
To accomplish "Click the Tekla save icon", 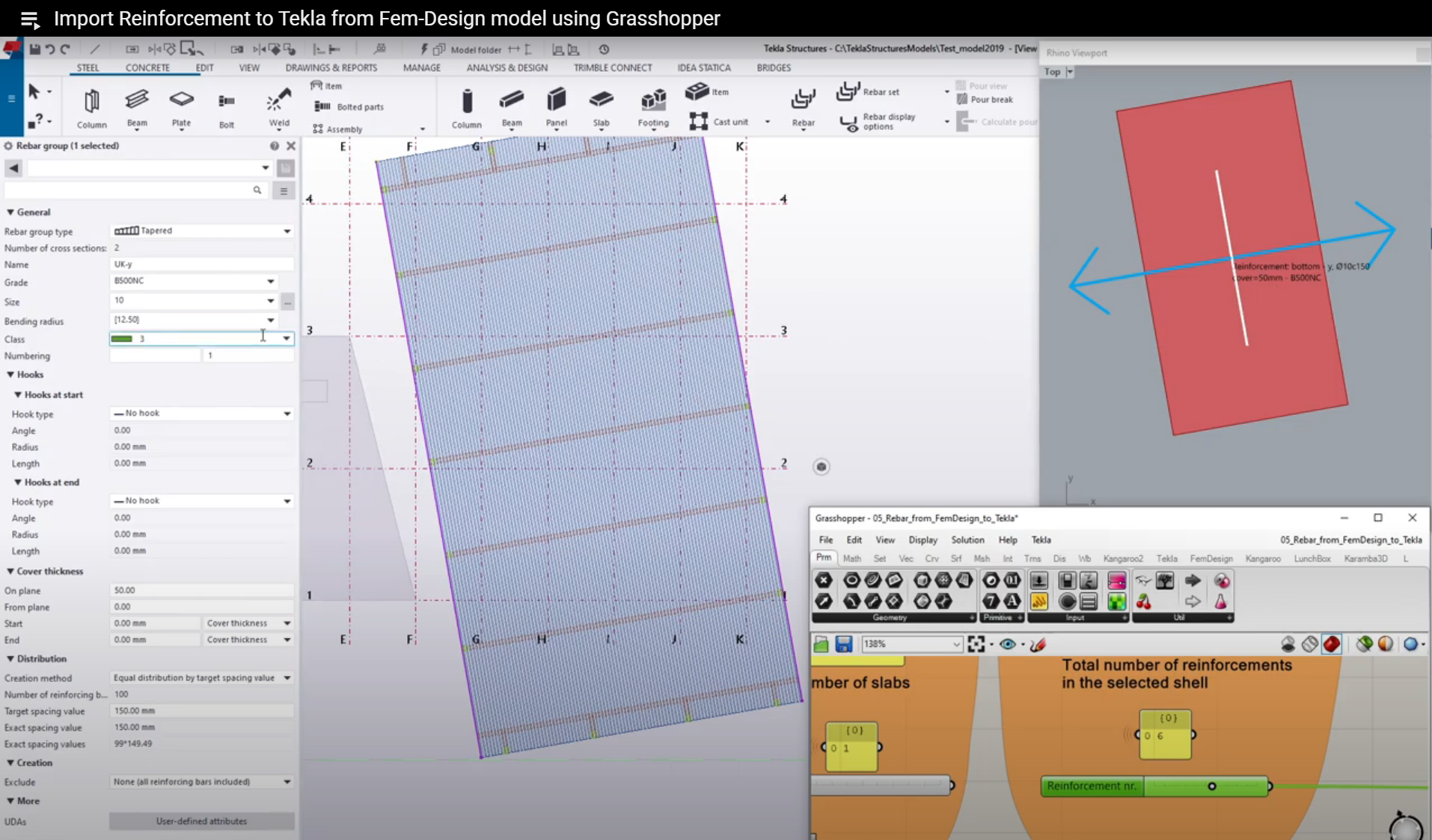I will coord(35,49).
